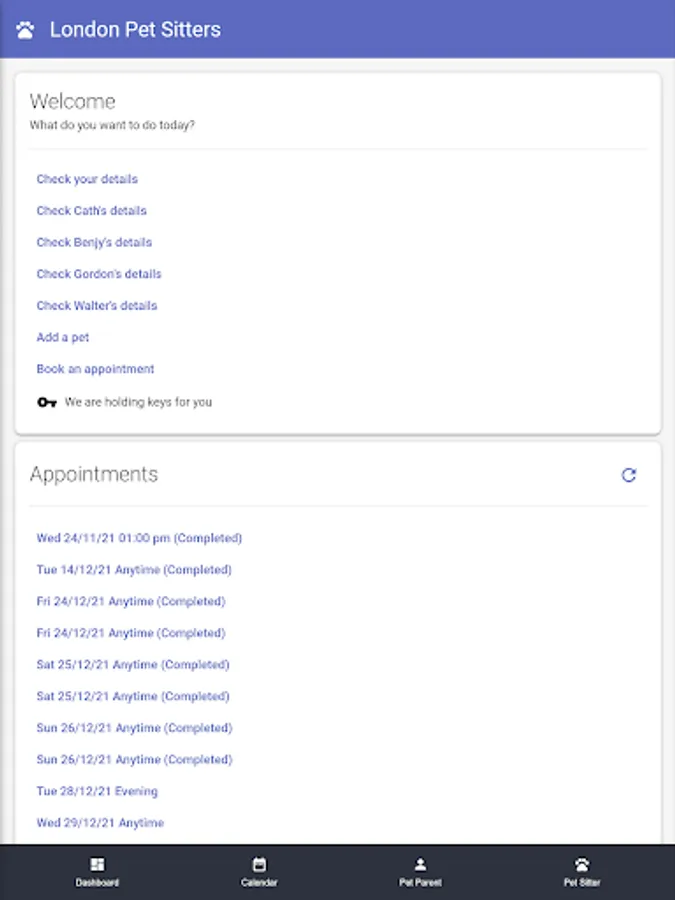This screenshot has width=675, height=900.
Task: Click We are holding keys for you text
Action: (138, 402)
